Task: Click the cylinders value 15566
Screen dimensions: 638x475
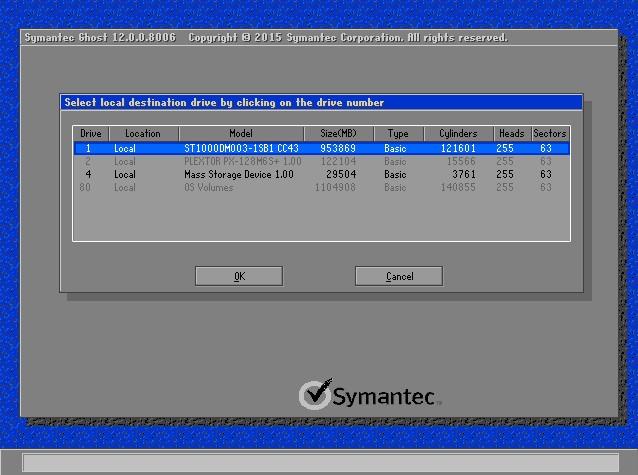Action: (461, 162)
